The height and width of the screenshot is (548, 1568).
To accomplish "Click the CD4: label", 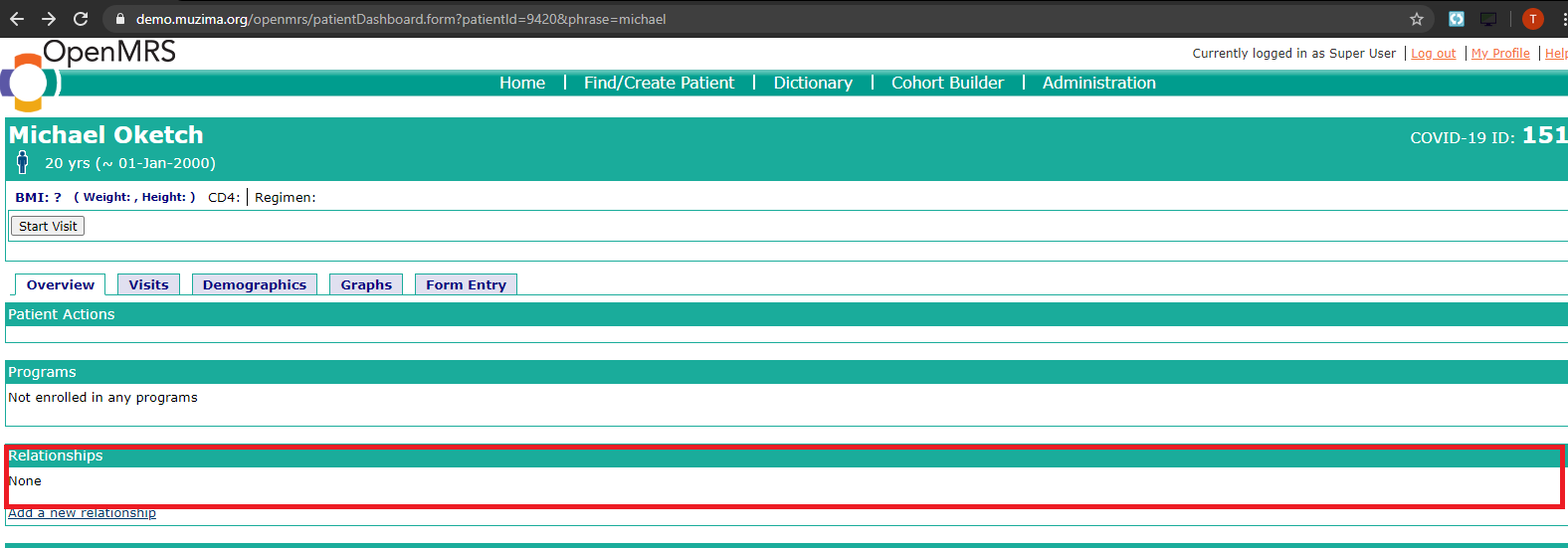I will point(224,198).
